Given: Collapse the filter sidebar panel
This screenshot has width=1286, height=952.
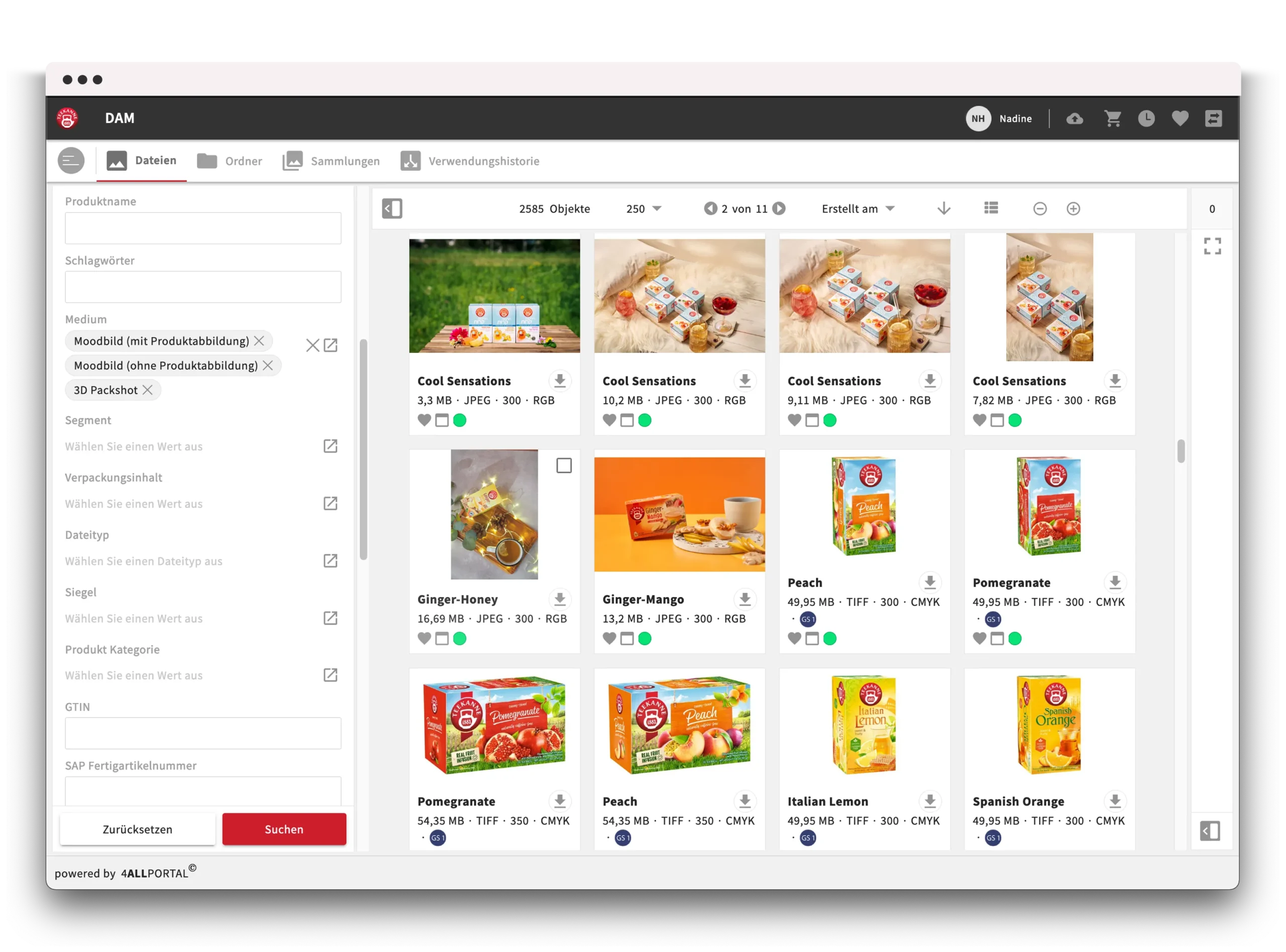Looking at the screenshot, I should [x=392, y=208].
